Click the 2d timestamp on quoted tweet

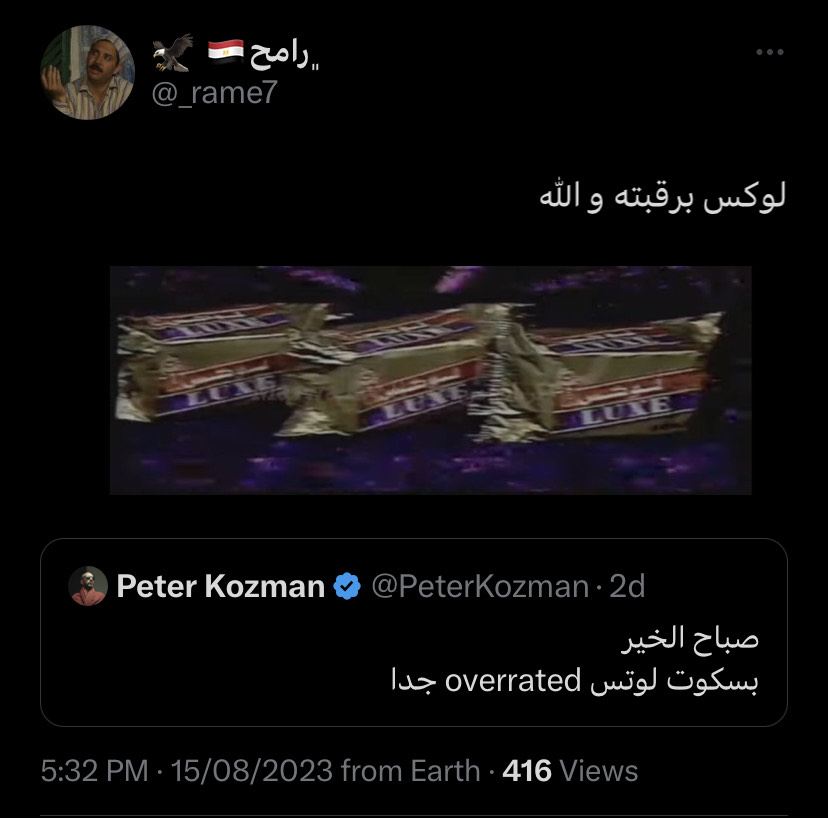click(627, 586)
